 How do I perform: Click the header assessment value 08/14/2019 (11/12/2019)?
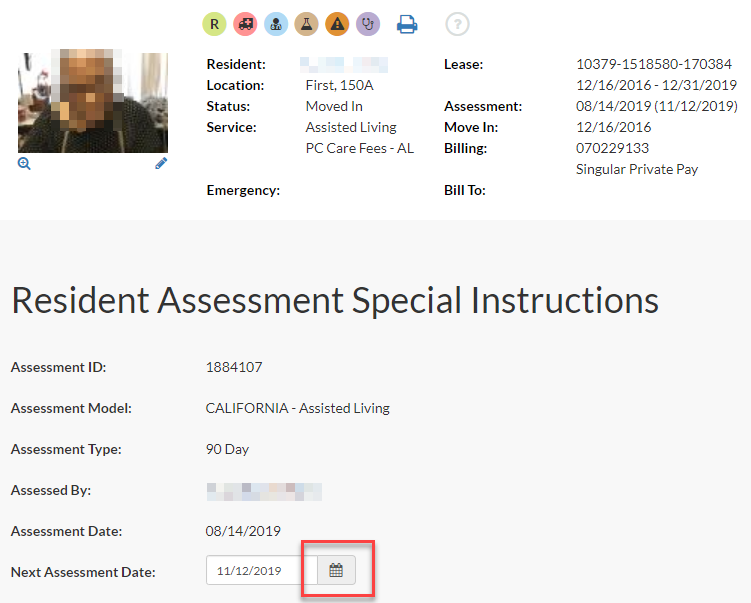coord(657,106)
